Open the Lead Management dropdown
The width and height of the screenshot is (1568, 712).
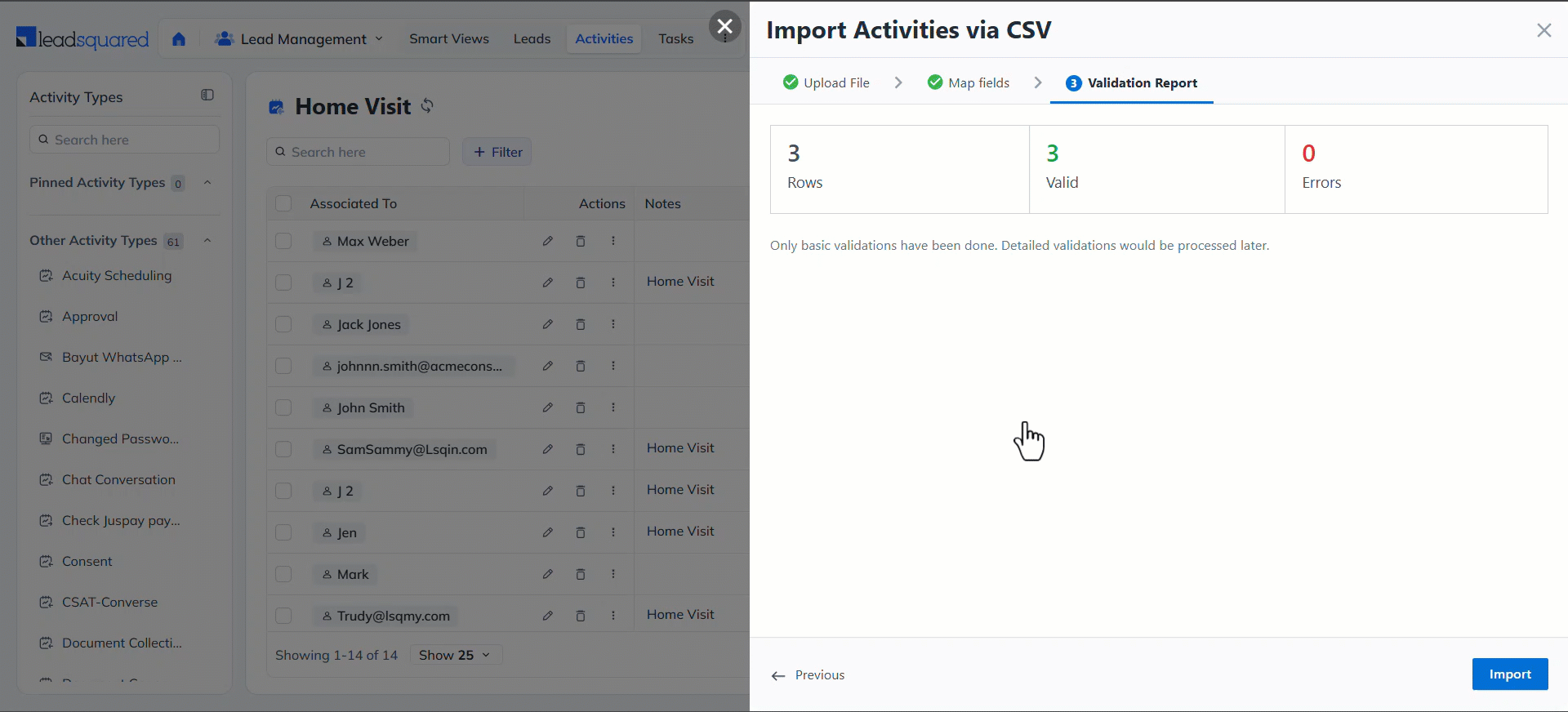(299, 38)
